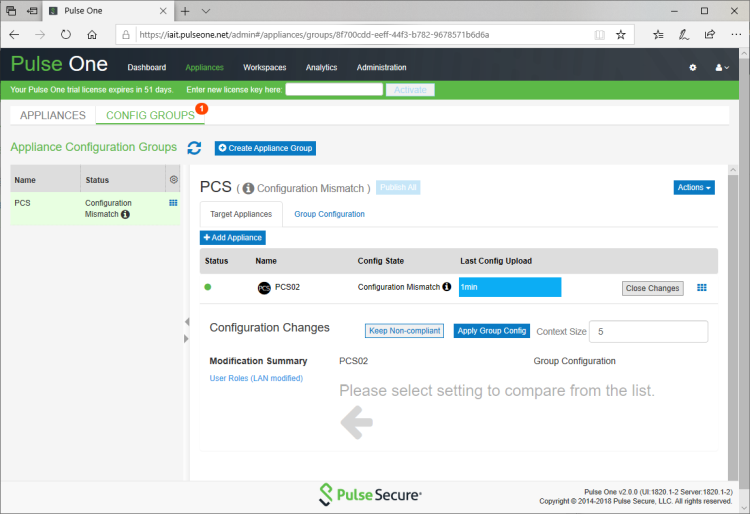Open User Roles (LAN modified) link
Viewport: 750px width, 514px height.
256,378
